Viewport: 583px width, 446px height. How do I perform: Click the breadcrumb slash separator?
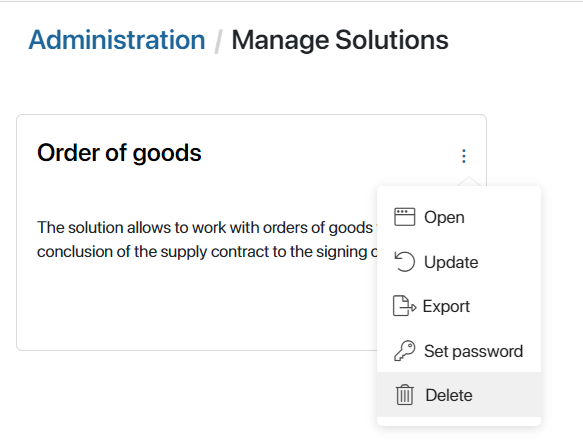(218, 41)
